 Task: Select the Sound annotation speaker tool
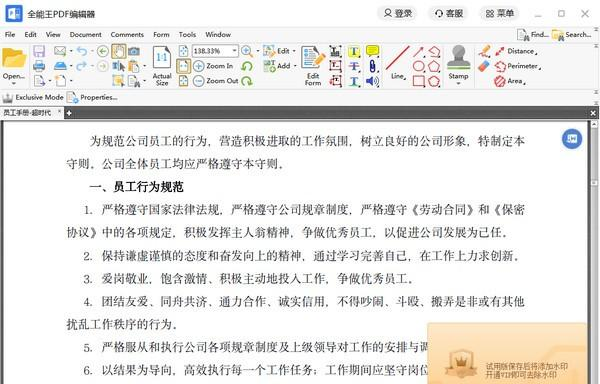pos(372,81)
